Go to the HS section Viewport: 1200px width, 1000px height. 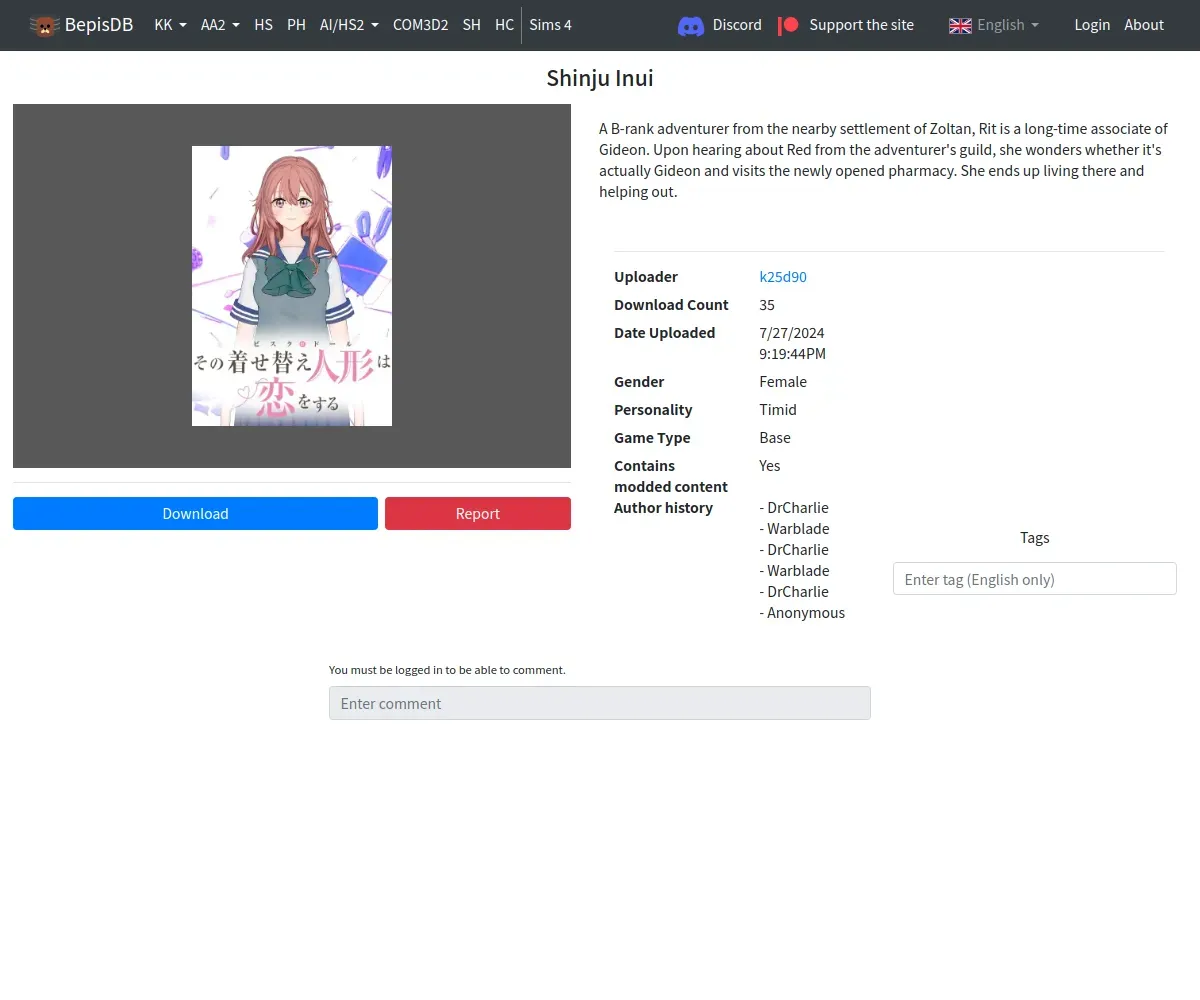point(263,25)
